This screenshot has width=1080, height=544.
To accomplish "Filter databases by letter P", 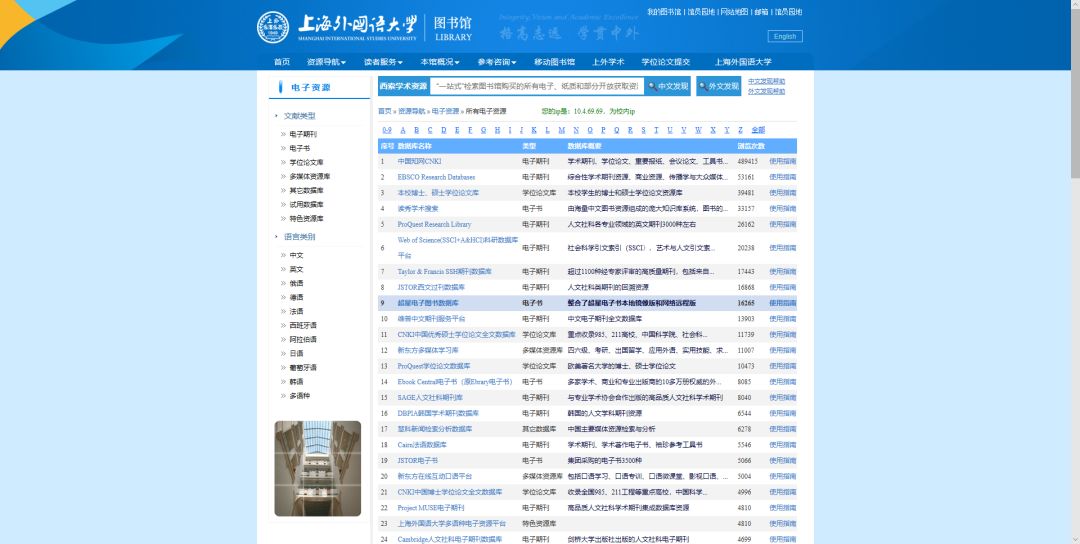I will coord(603,129).
